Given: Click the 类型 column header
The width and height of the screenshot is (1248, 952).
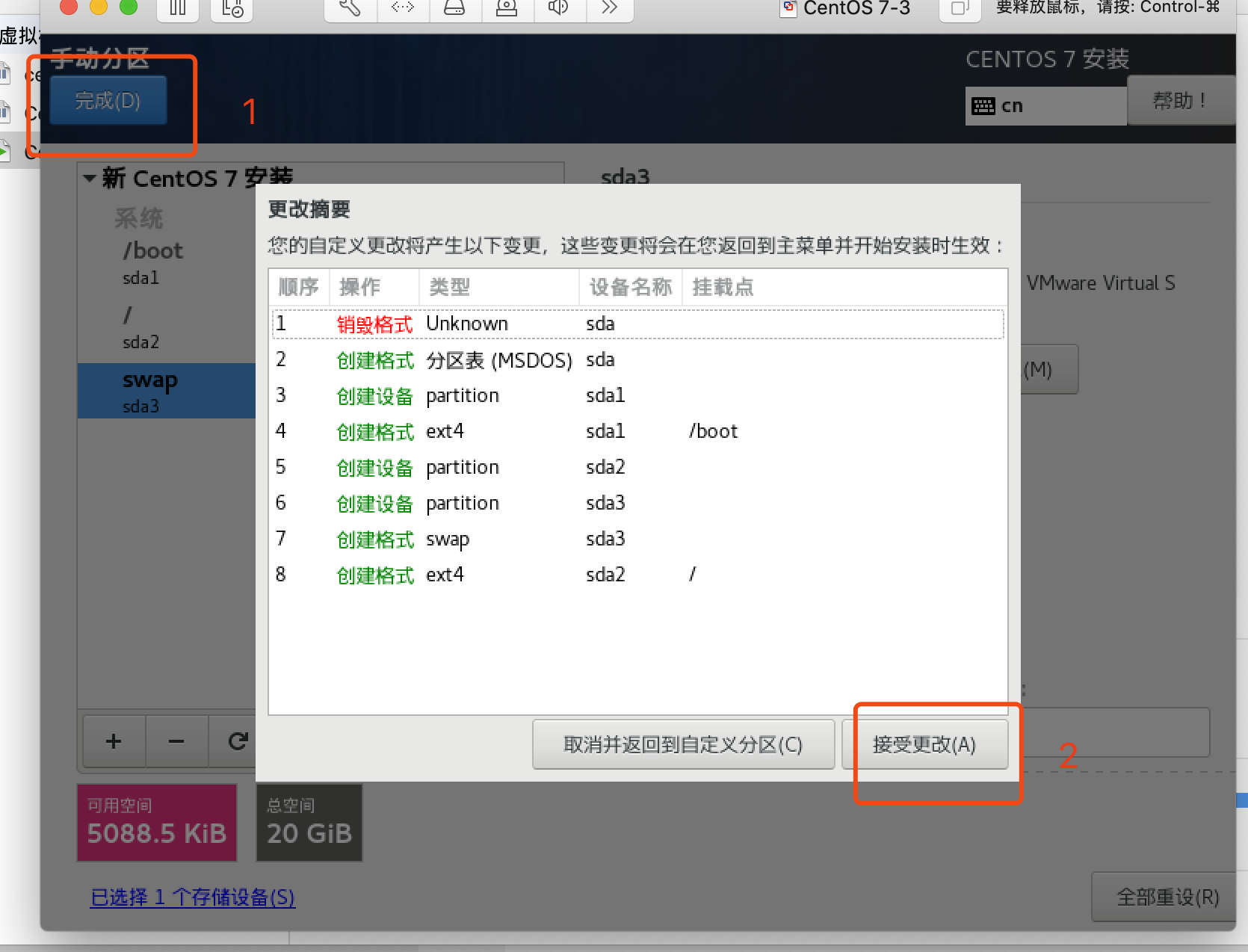Looking at the screenshot, I should pos(499,287).
